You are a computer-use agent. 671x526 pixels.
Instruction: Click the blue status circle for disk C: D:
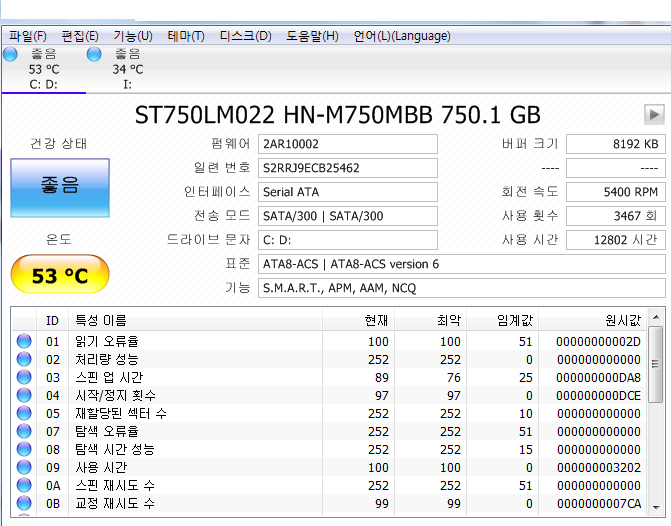coord(10,54)
